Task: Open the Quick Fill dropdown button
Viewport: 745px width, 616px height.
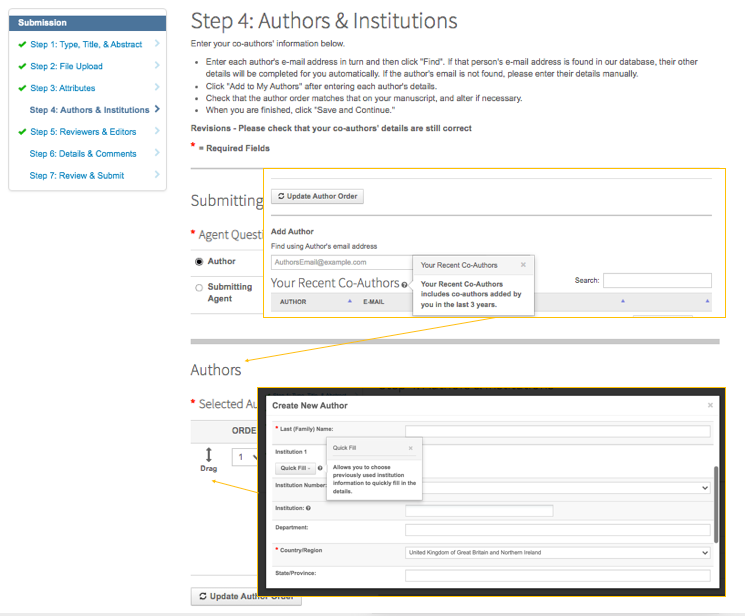Action: pos(295,468)
